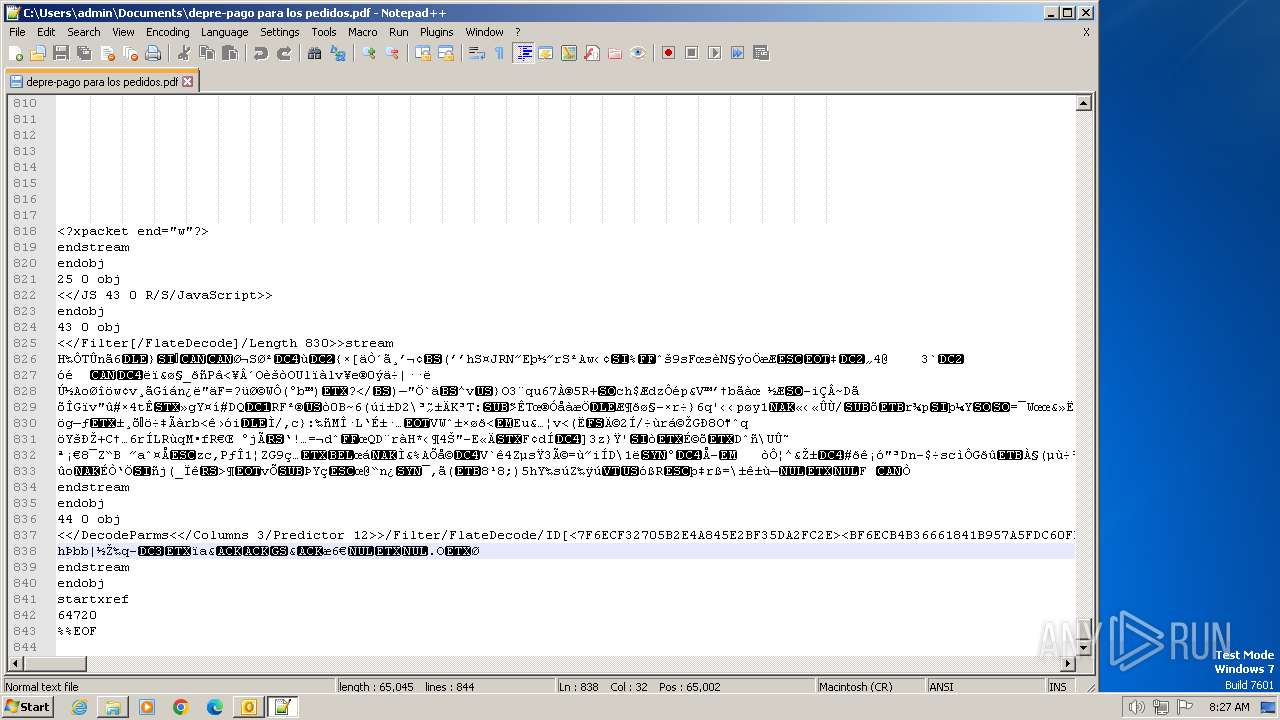The width and height of the screenshot is (1280, 720).
Task: Click ANSI encoding in status bar
Action: pos(985,687)
